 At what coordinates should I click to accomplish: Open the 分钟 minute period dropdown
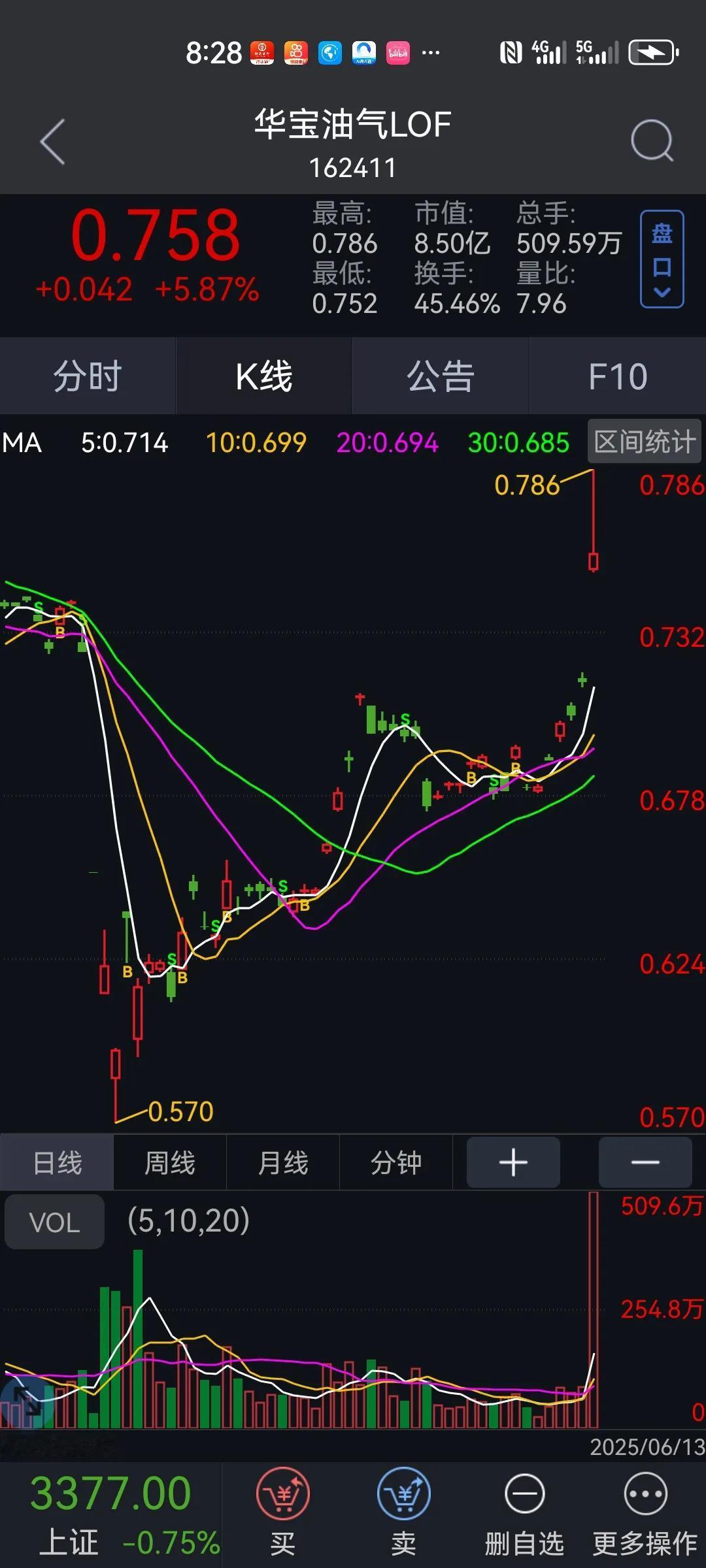(x=396, y=1163)
